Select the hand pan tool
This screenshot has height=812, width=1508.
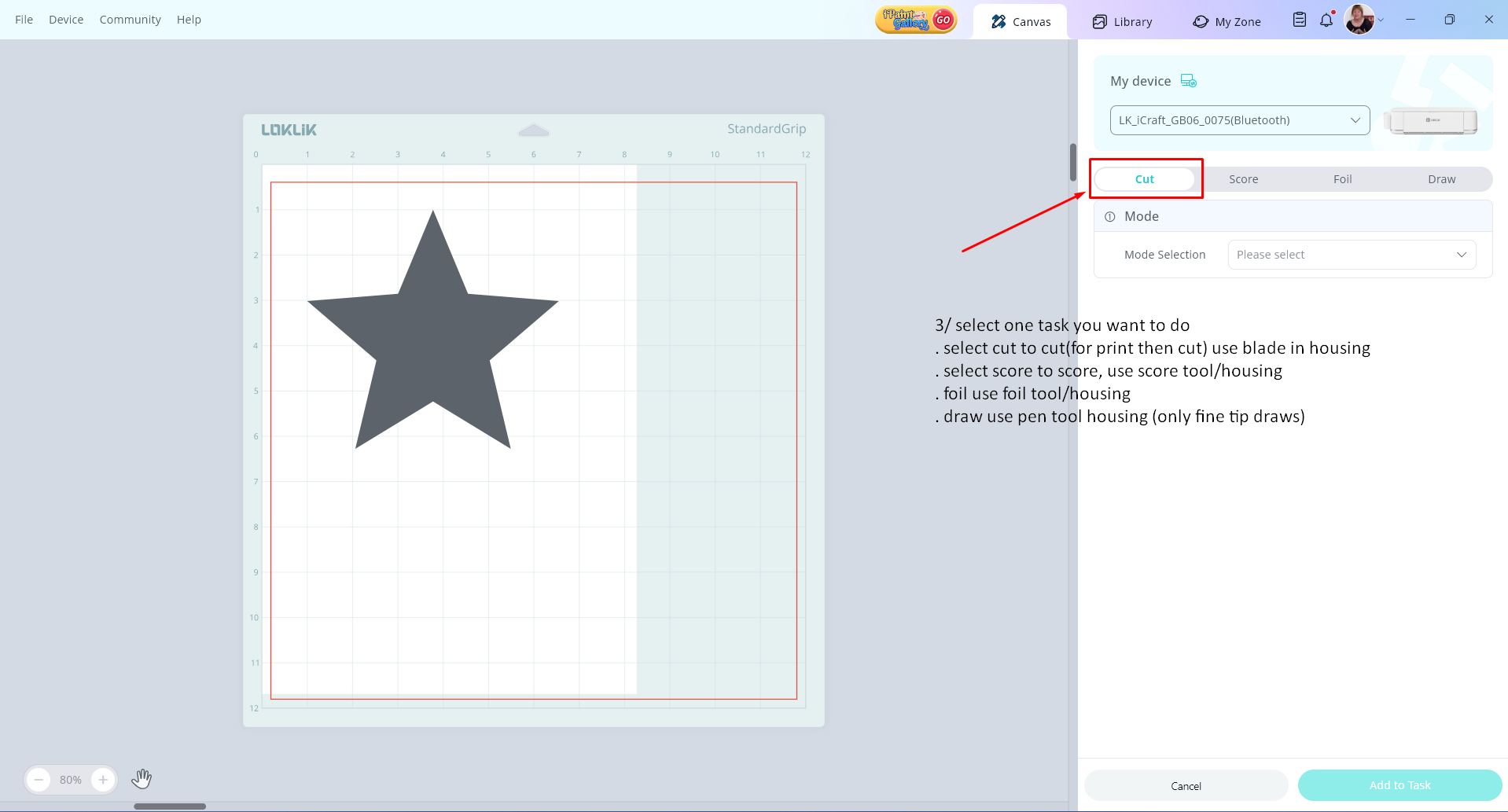coord(142,779)
